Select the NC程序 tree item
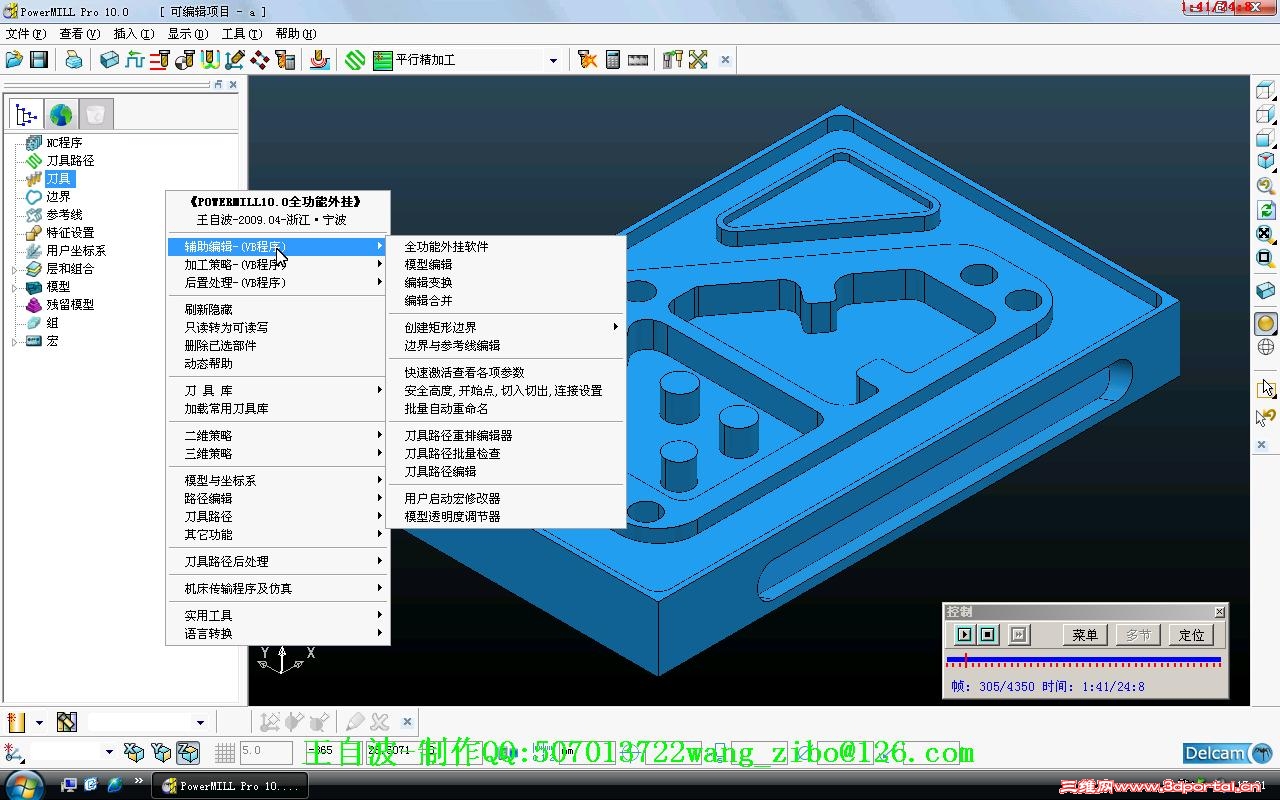Viewport: 1280px width, 800px height. [64, 143]
